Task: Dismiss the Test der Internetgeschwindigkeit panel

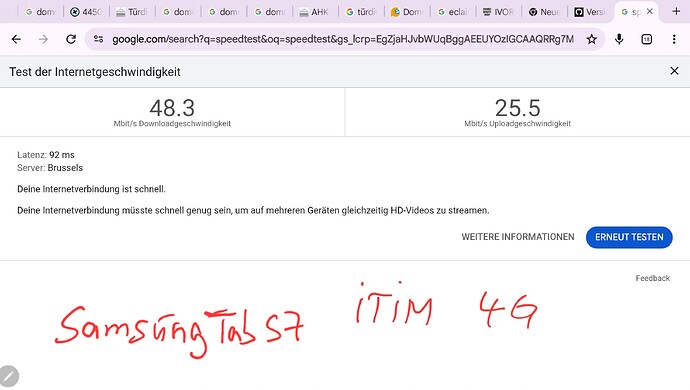Action: click(674, 71)
